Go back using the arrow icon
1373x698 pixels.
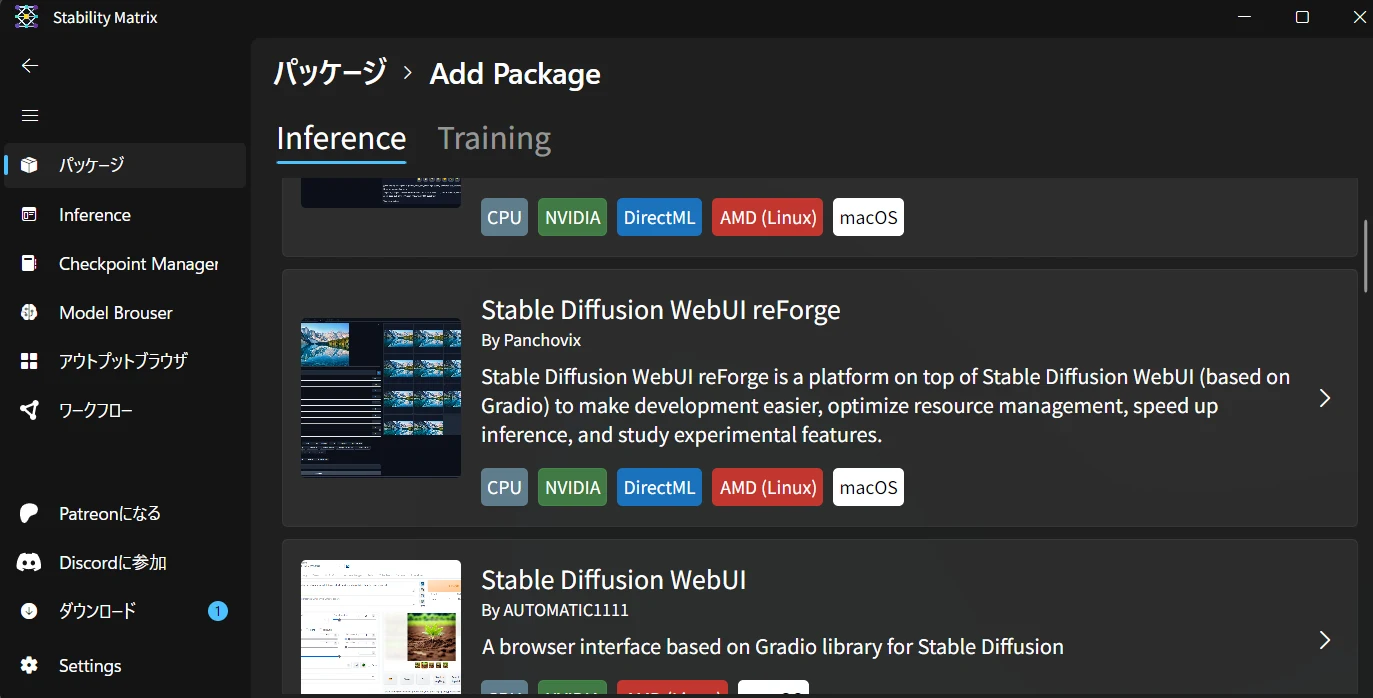point(30,65)
